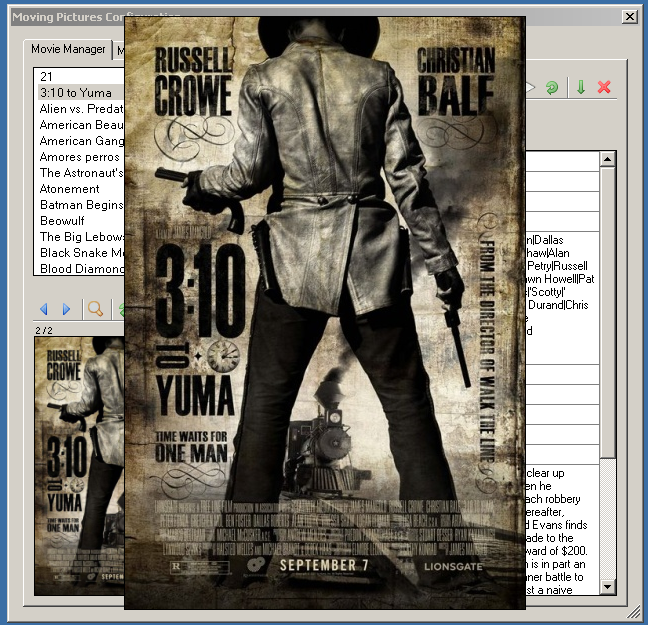Go to previous cover with left arrow
Viewport: 648px width, 625px height.
click(x=43, y=309)
